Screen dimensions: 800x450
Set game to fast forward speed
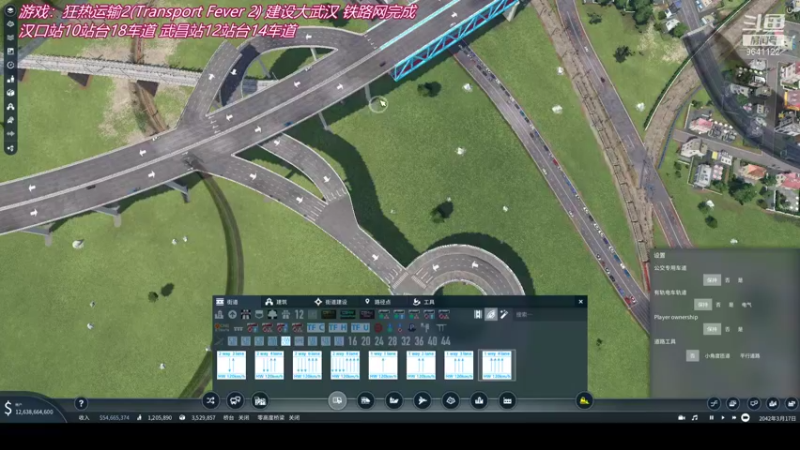(734, 418)
